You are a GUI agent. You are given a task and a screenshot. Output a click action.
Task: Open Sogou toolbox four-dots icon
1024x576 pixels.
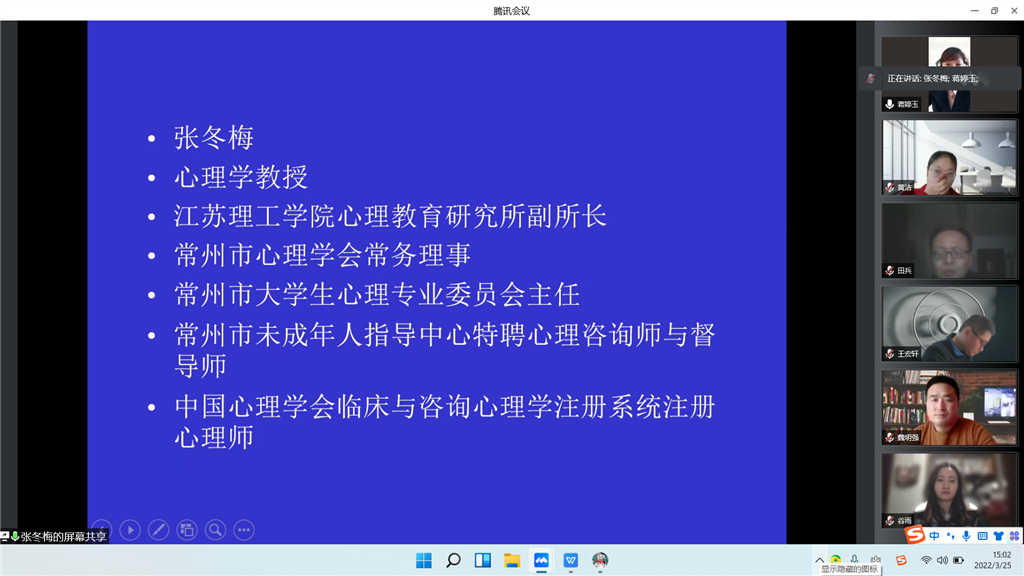tap(1014, 536)
